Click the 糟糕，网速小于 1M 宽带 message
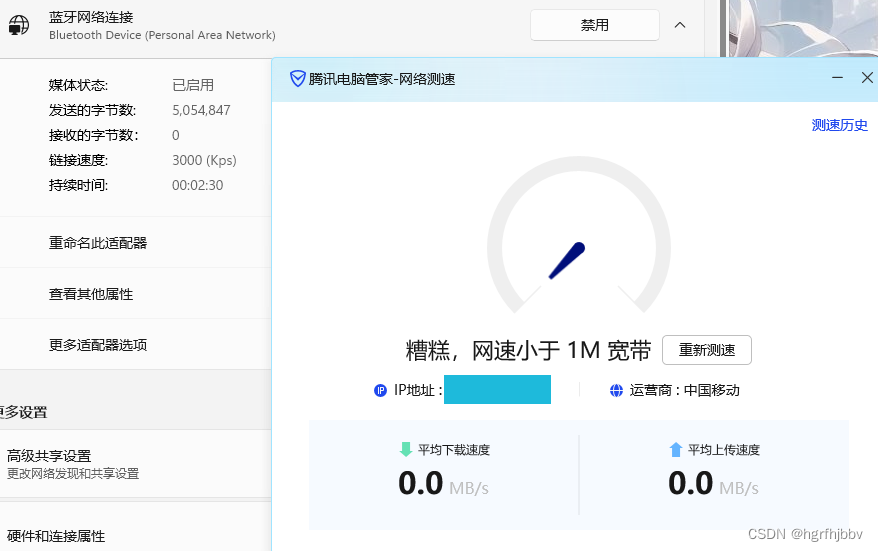878x551 pixels. (x=528, y=351)
